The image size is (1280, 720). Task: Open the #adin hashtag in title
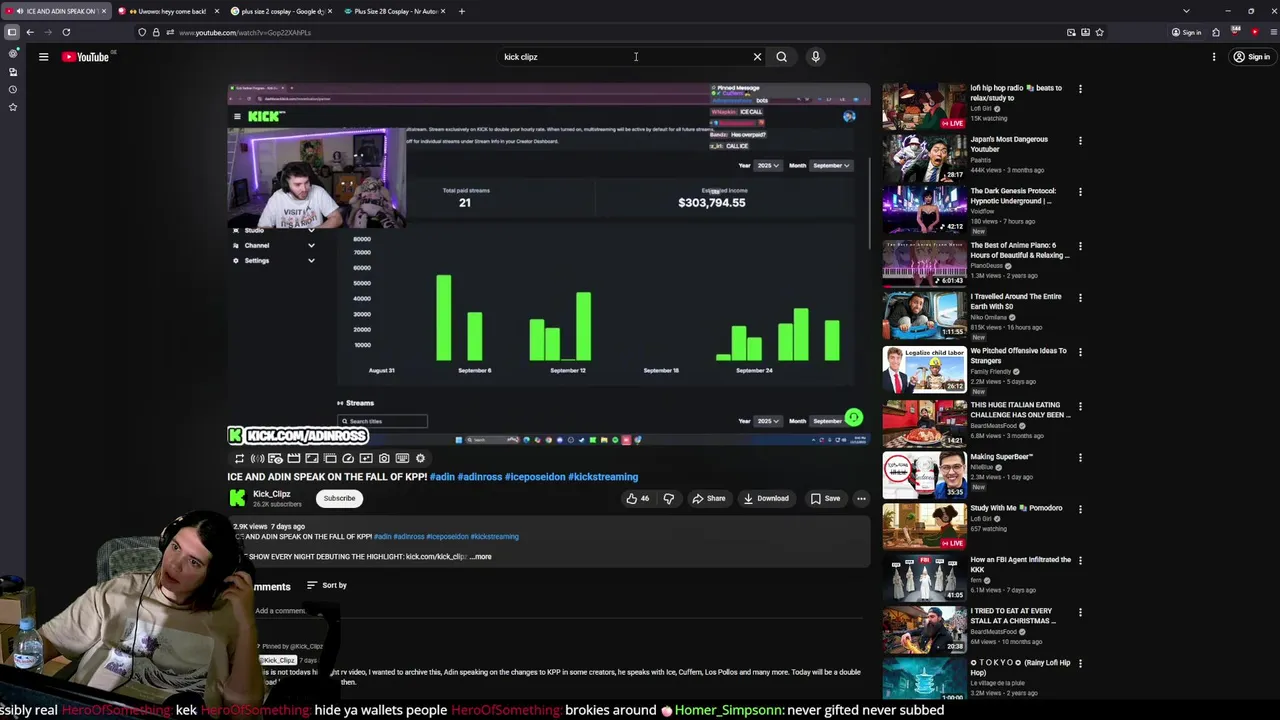pyautogui.click(x=442, y=477)
